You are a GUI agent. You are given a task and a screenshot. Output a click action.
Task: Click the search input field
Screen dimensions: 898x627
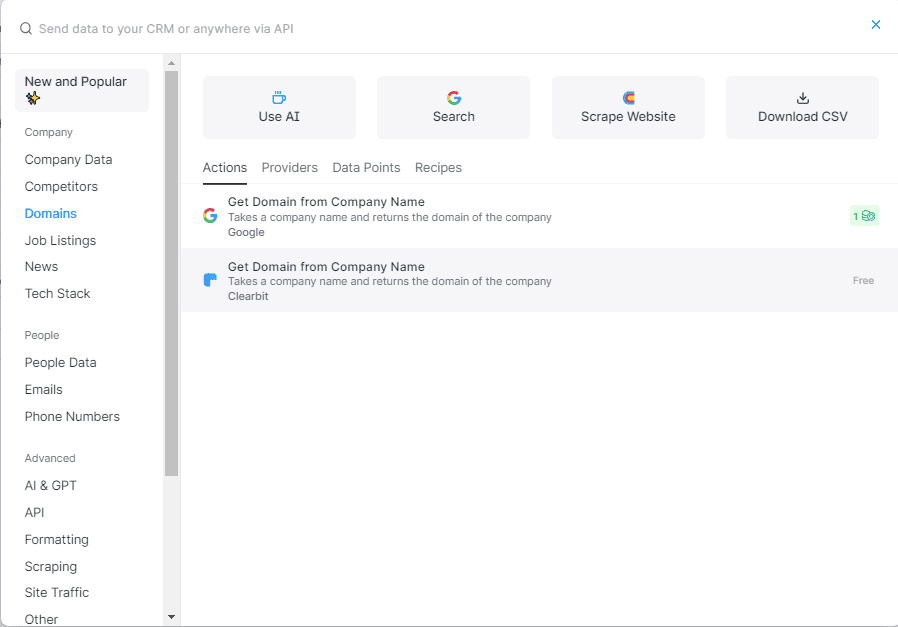400,29
